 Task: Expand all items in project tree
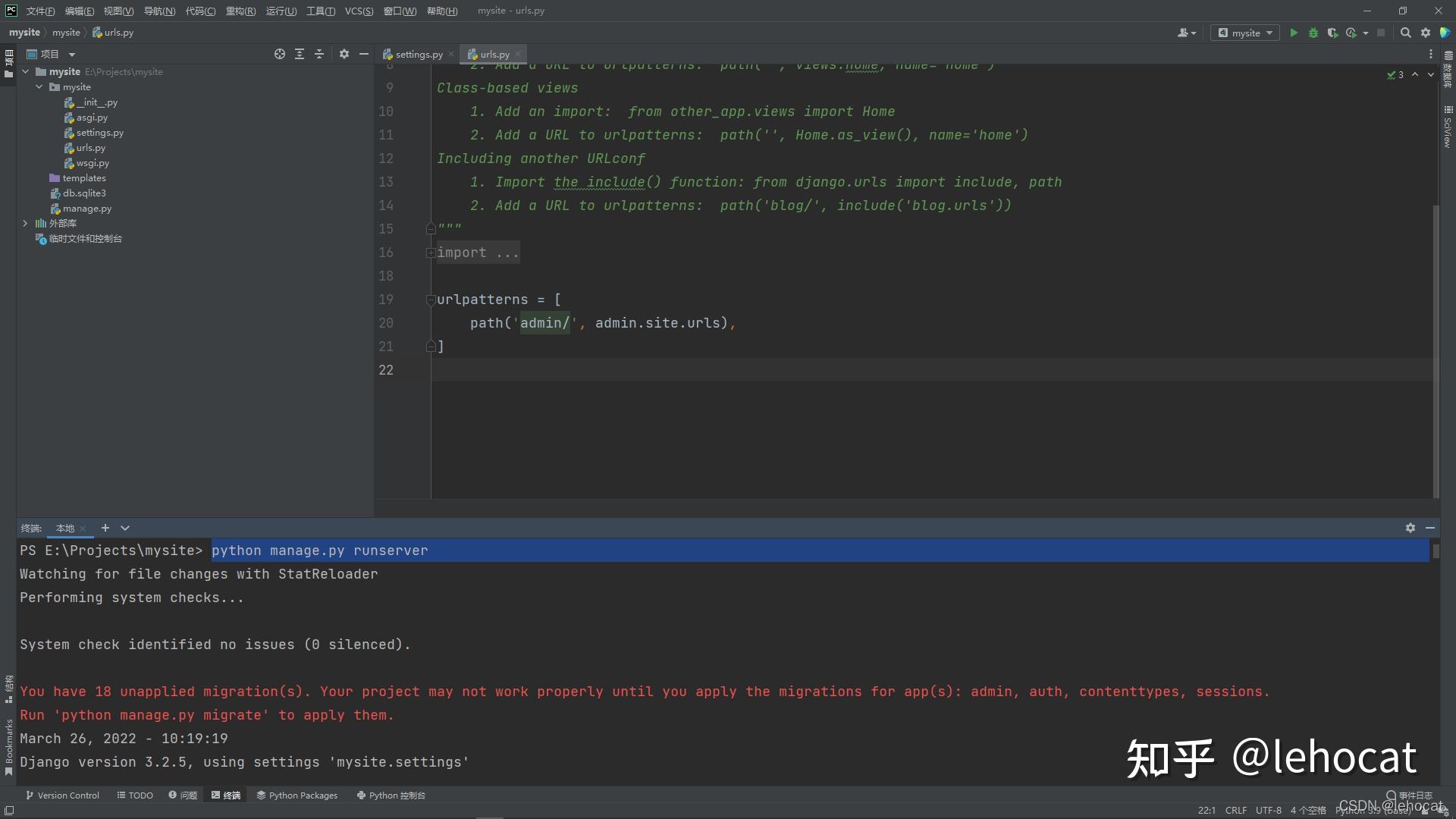300,54
